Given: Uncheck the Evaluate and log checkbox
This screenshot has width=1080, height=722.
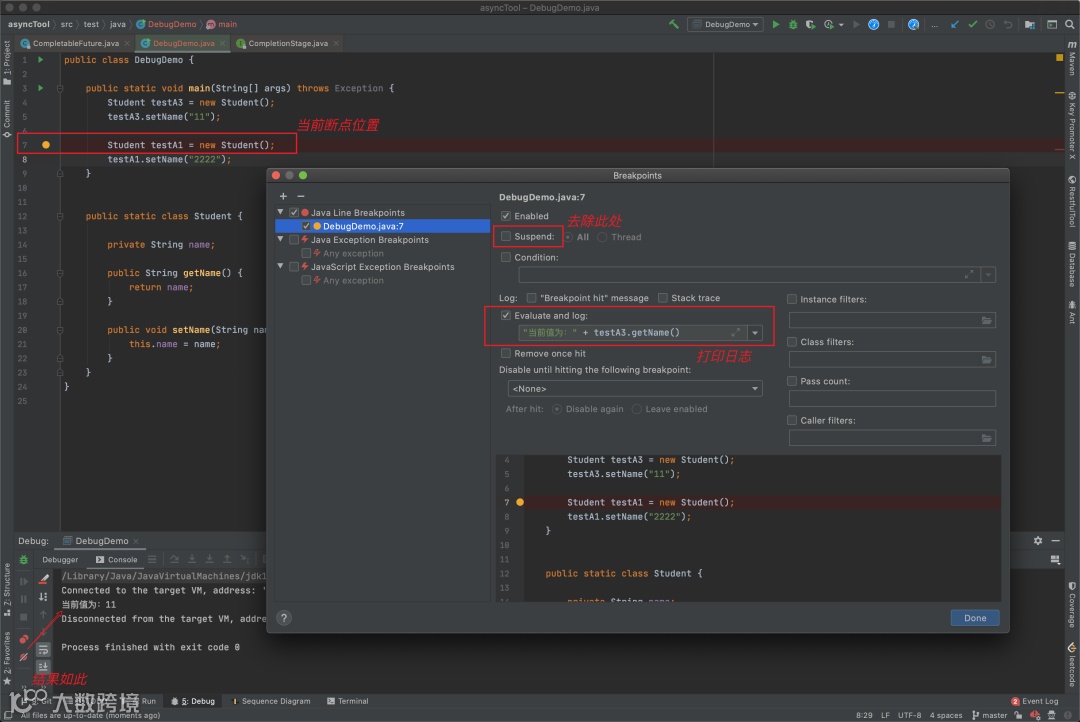Looking at the screenshot, I should pyautogui.click(x=506, y=316).
